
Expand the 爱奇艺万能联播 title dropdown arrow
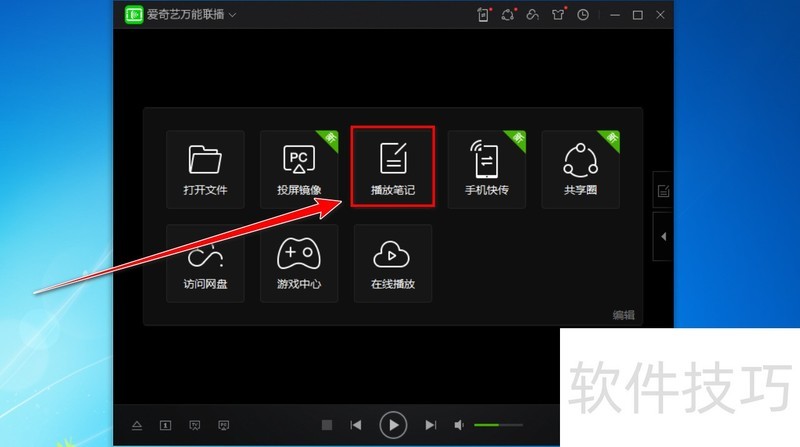click(233, 15)
